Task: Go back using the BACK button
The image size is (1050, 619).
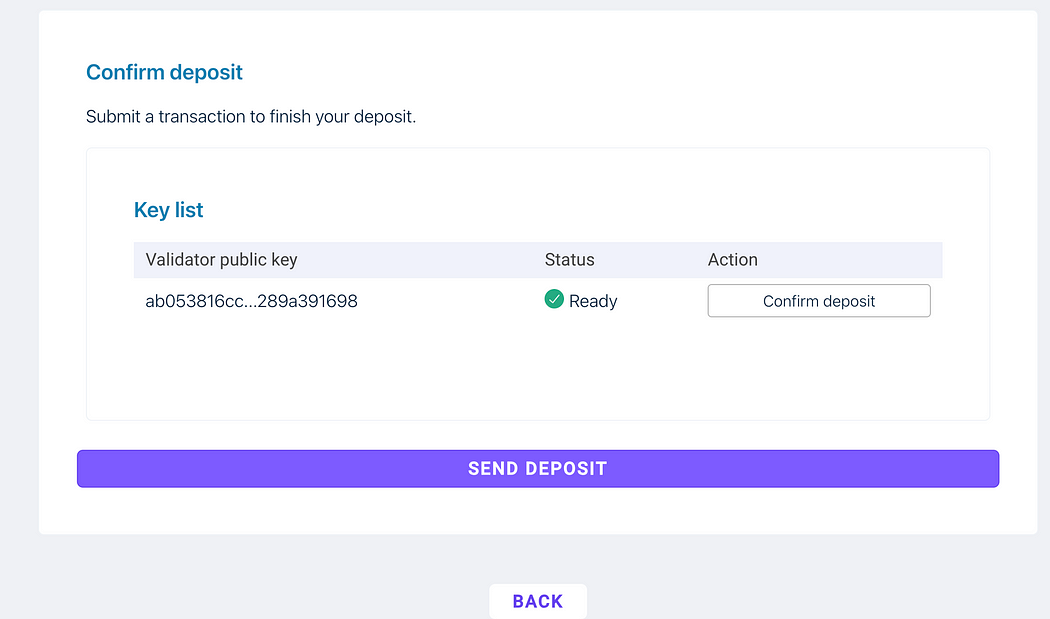Action: point(538,601)
